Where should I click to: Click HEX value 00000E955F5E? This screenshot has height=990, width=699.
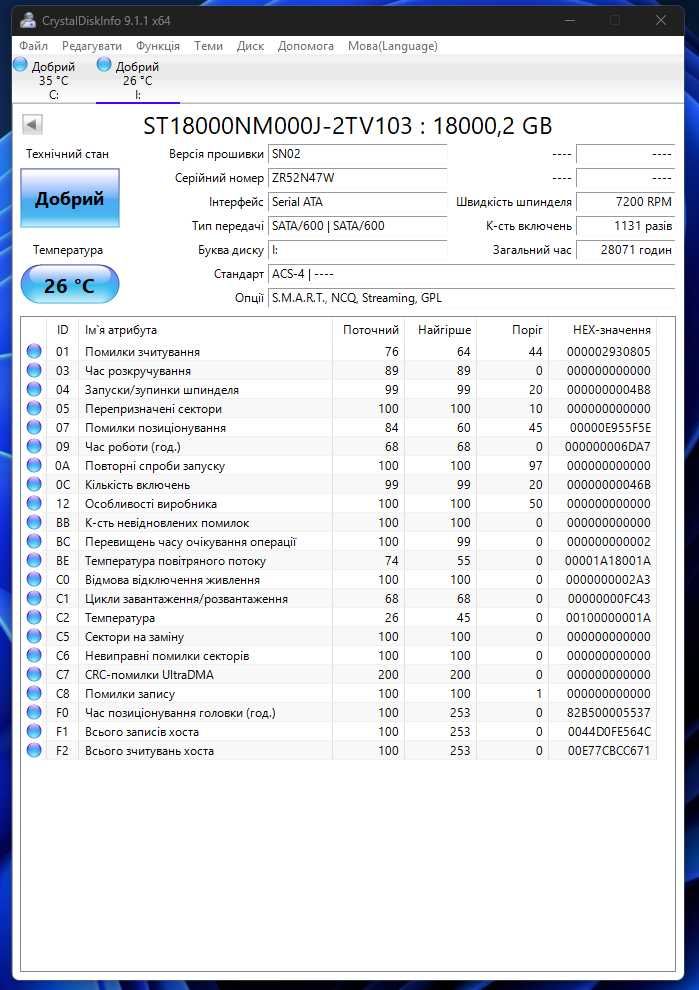point(611,427)
